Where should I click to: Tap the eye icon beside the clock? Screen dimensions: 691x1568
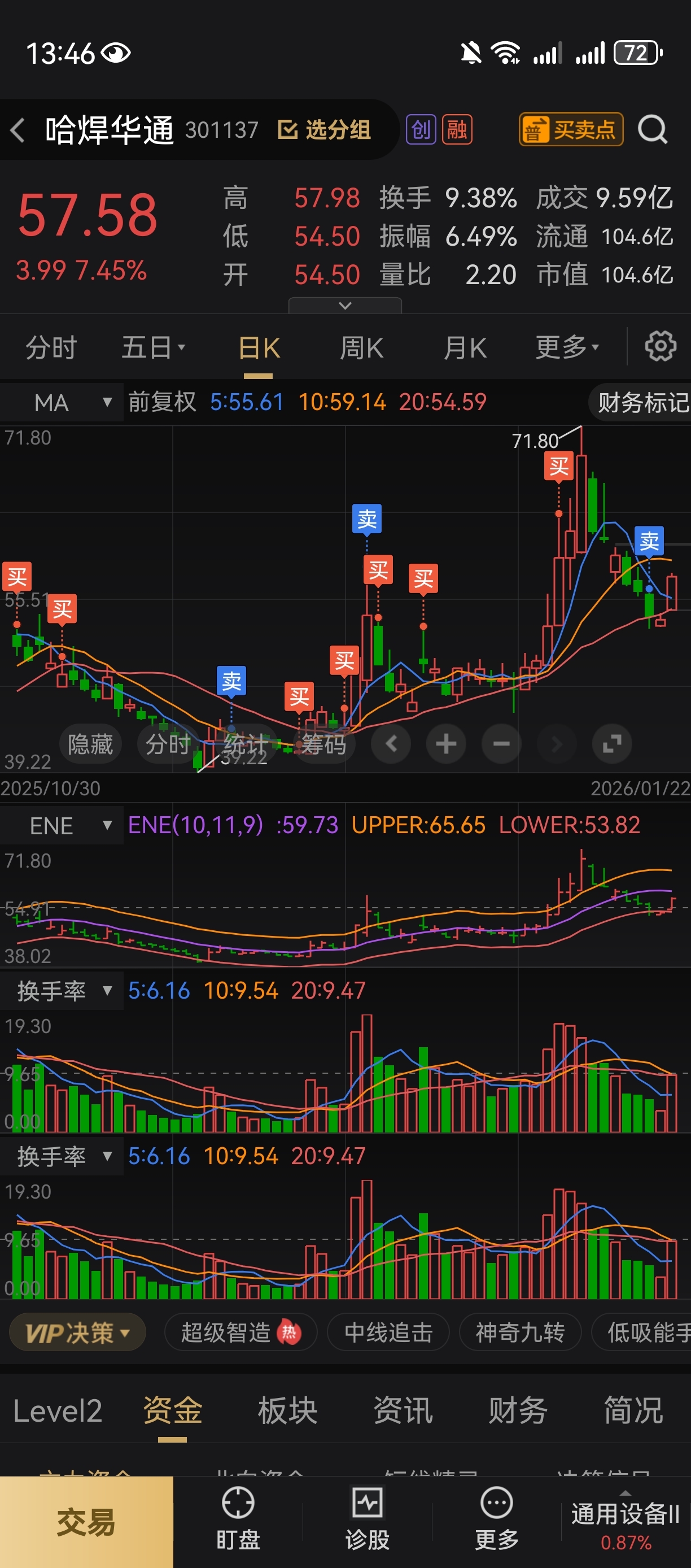point(116,54)
